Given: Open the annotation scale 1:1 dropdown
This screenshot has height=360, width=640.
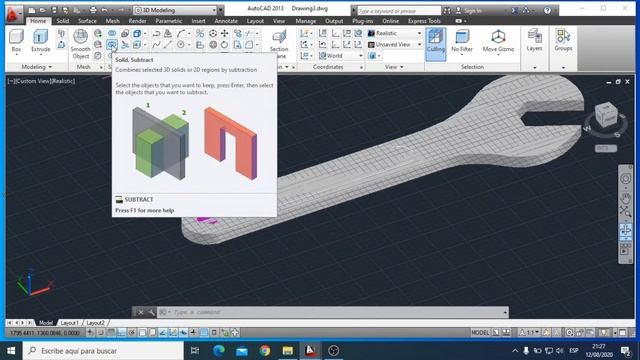Looking at the screenshot, I should tap(529, 333).
